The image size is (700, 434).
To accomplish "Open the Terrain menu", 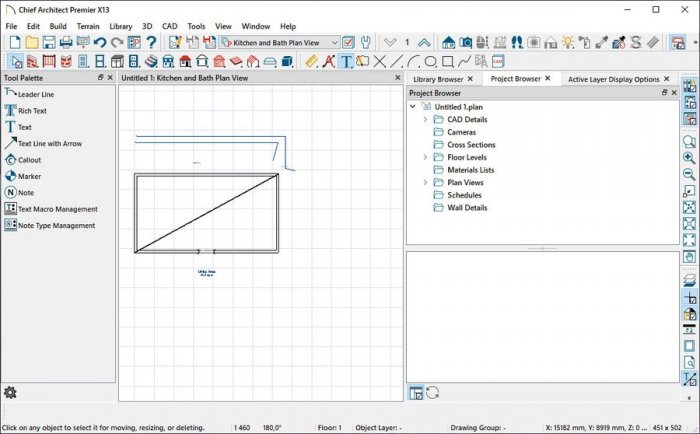I will coord(88,25).
